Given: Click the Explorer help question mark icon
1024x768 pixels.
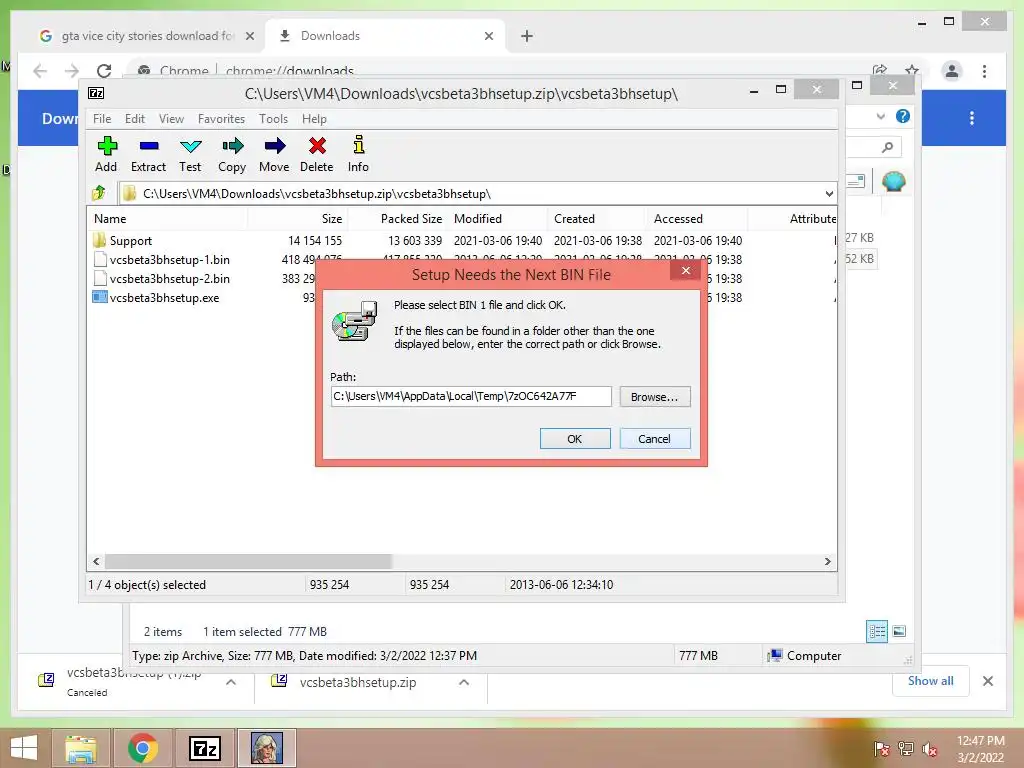Looking at the screenshot, I should click(903, 116).
